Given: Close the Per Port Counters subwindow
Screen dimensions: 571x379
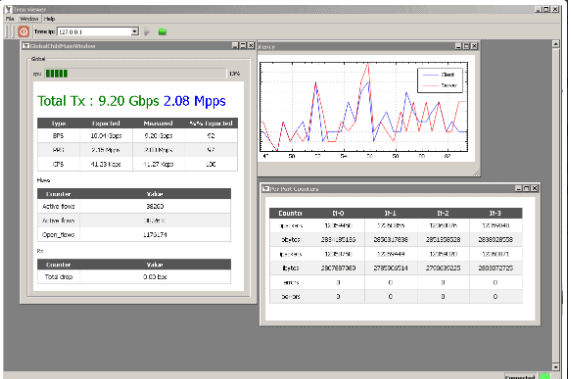Looking at the screenshot, I should point(535,188).
